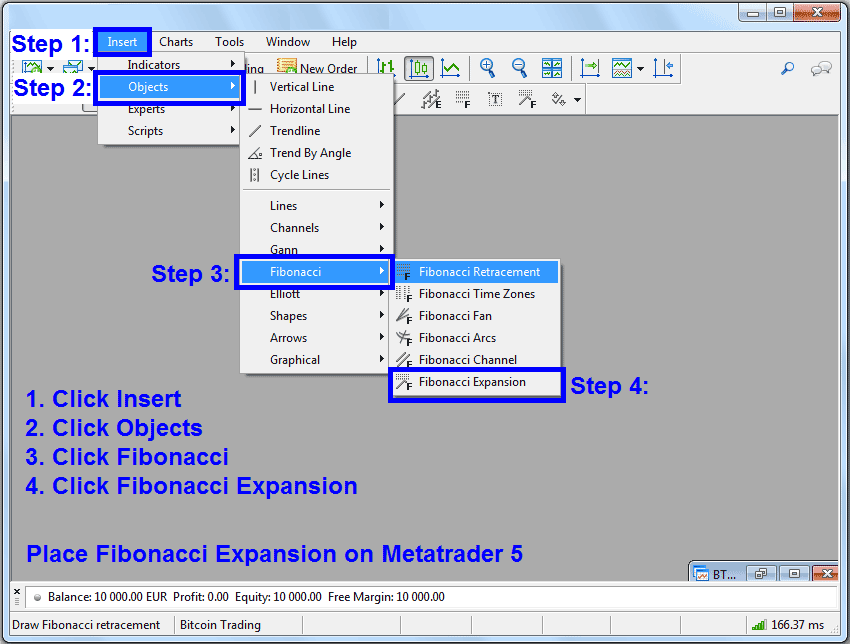Select the bar chart icon
The width and height of the screenshot is (850, 644).
coord(385,68)
